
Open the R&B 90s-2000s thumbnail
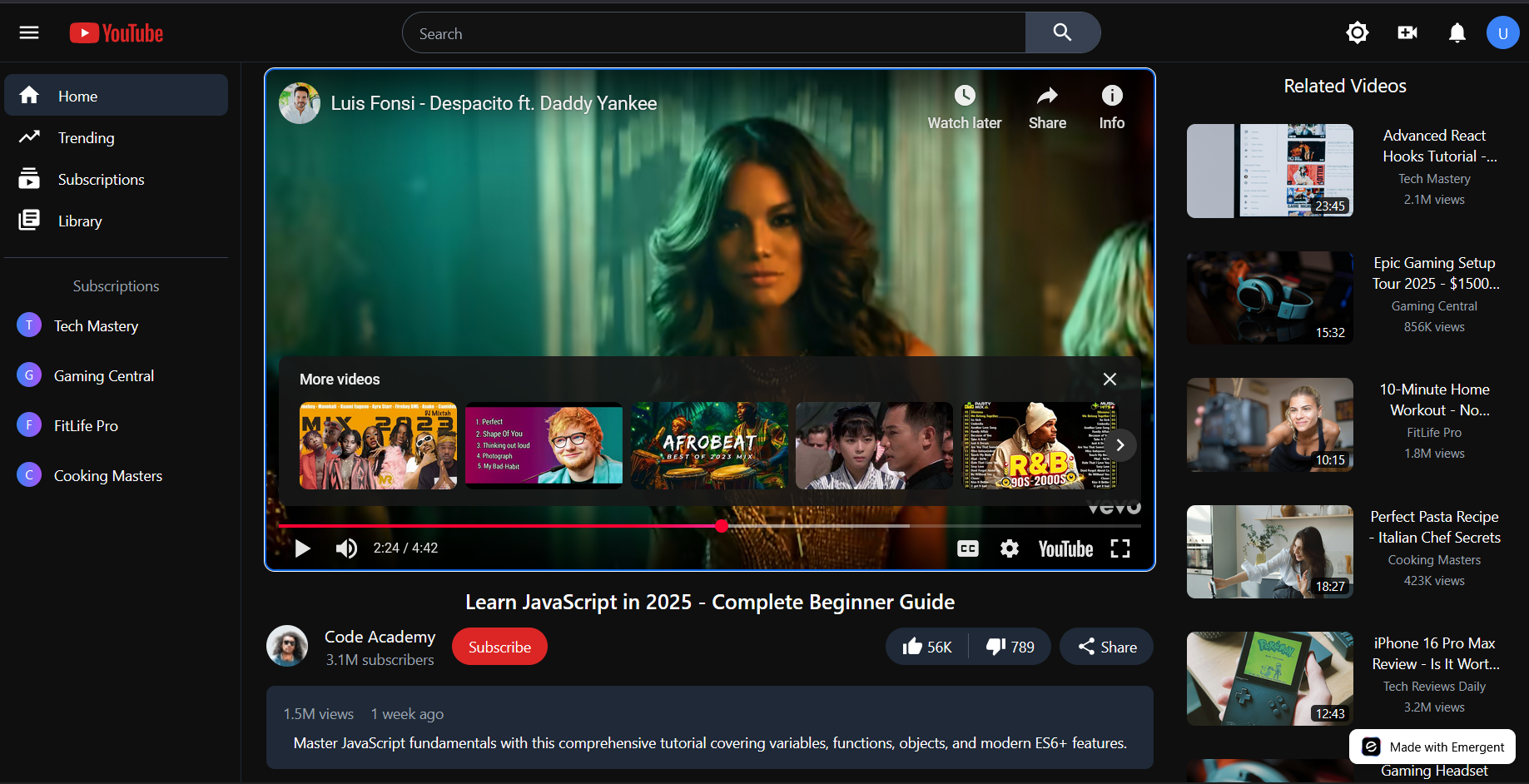point(1040,445)
